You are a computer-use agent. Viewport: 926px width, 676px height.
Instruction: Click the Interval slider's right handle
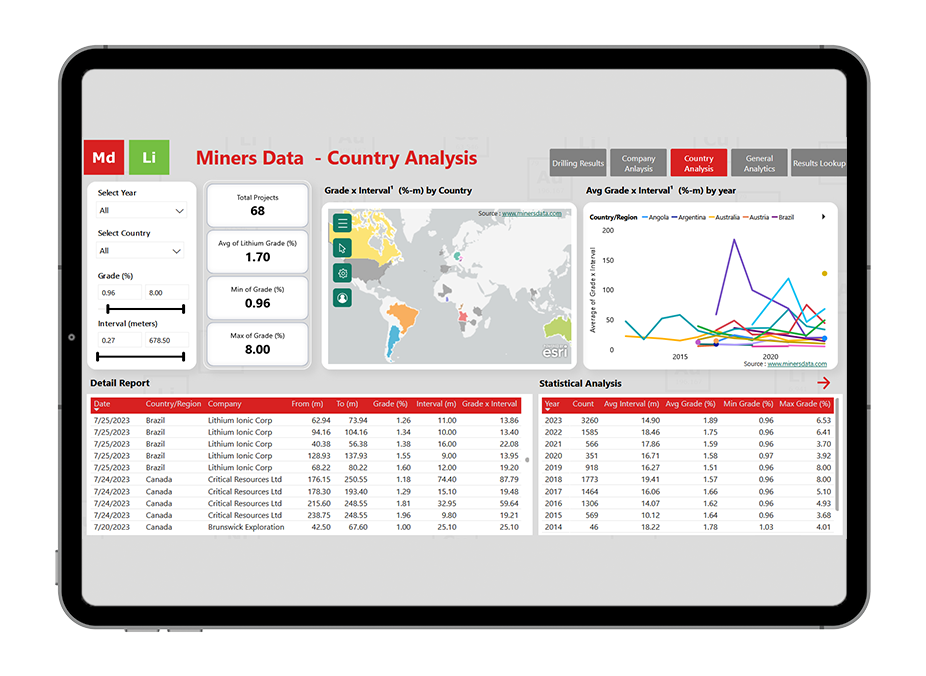tap(184, 357)
